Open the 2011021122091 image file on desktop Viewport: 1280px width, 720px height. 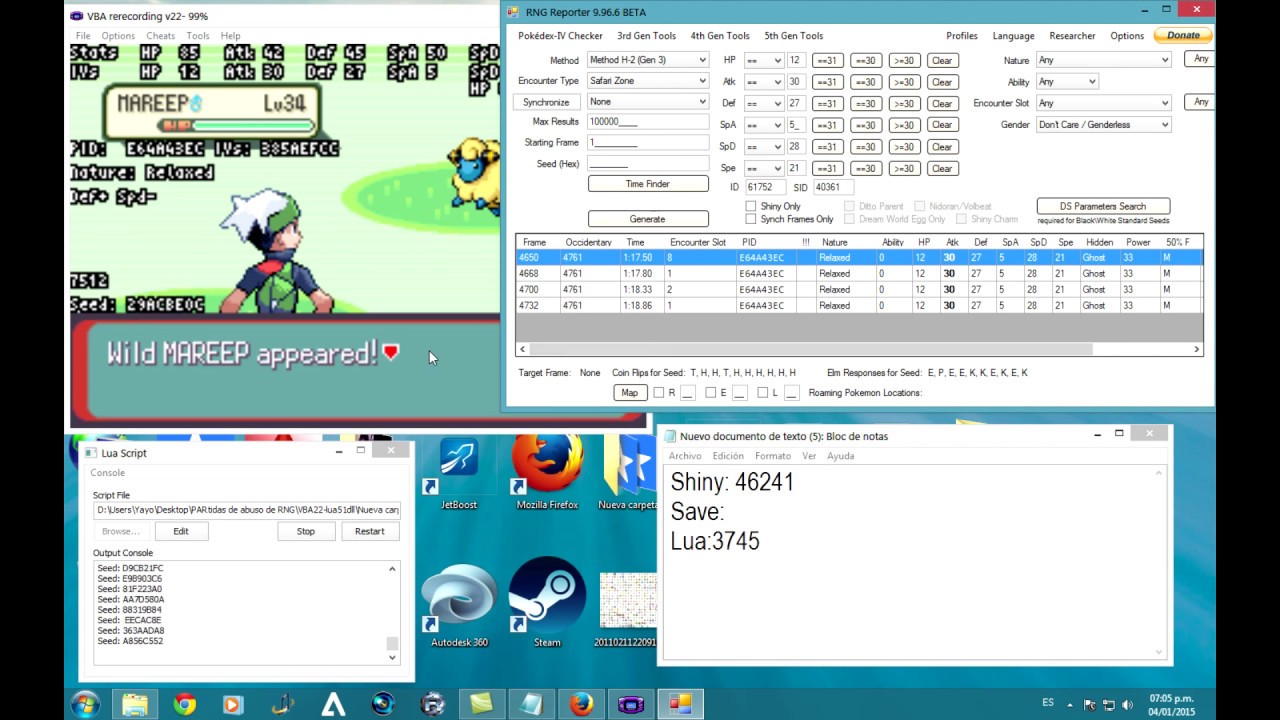(x=627, y=610)
